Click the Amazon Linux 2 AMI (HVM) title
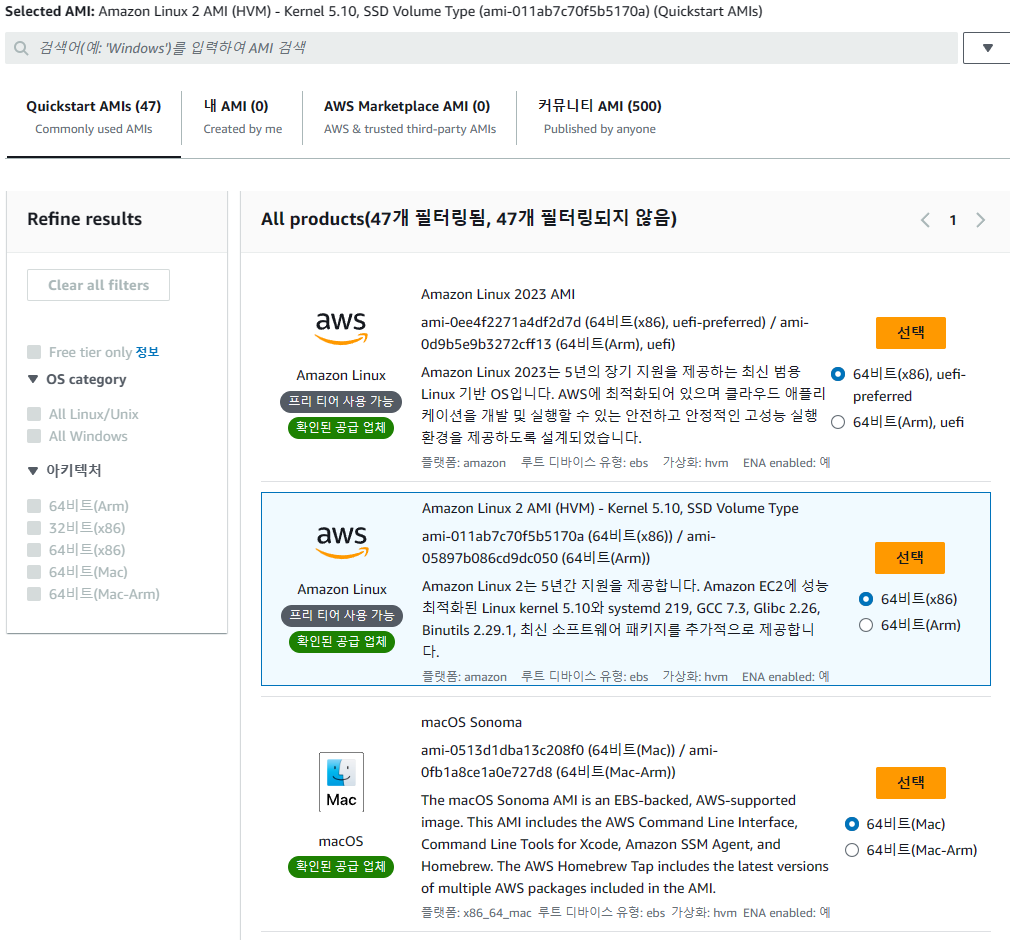 [610, 508]
